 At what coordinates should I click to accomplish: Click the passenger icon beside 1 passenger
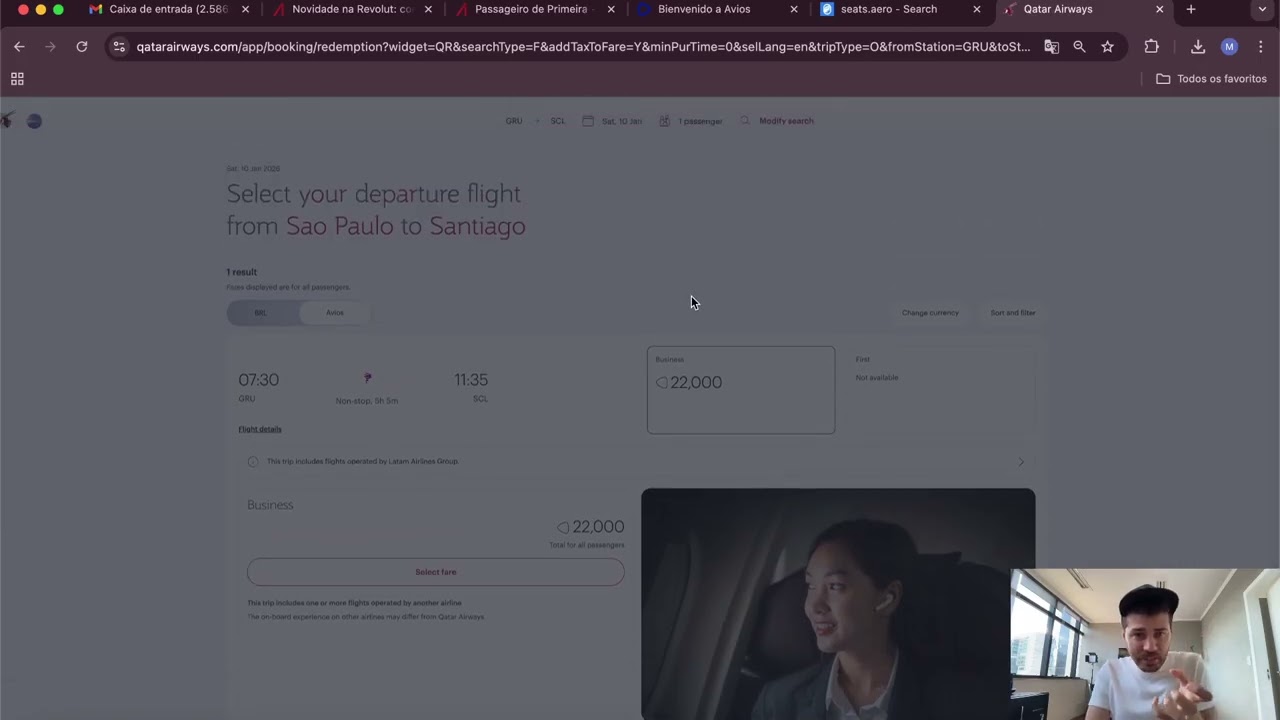tap(664, 121)
